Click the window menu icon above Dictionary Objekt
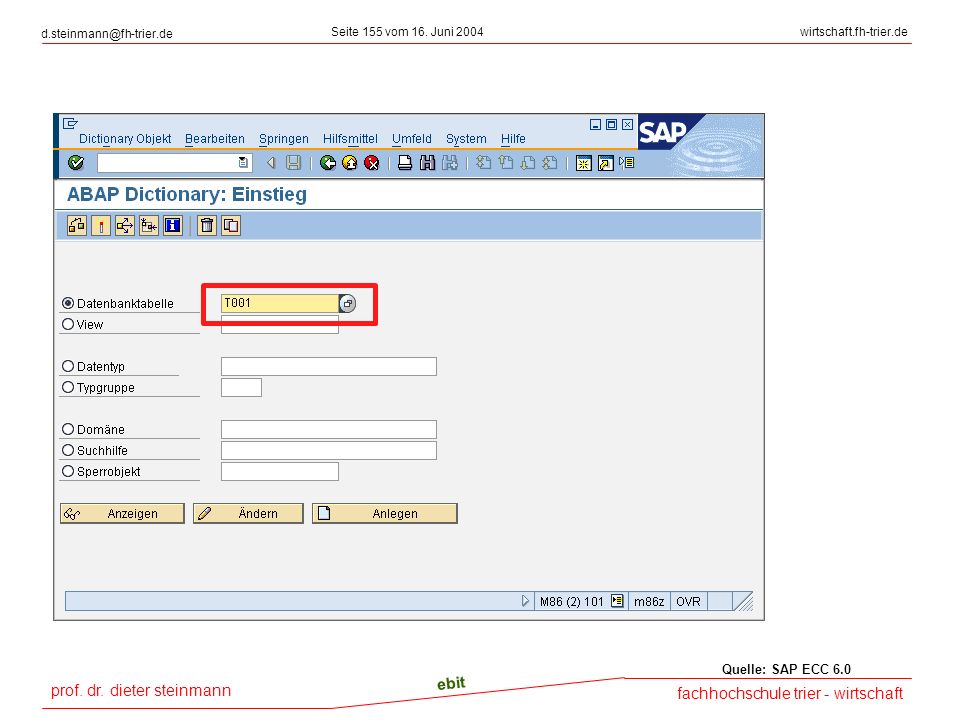The image size is (960, 720). [x=70, y=123]
